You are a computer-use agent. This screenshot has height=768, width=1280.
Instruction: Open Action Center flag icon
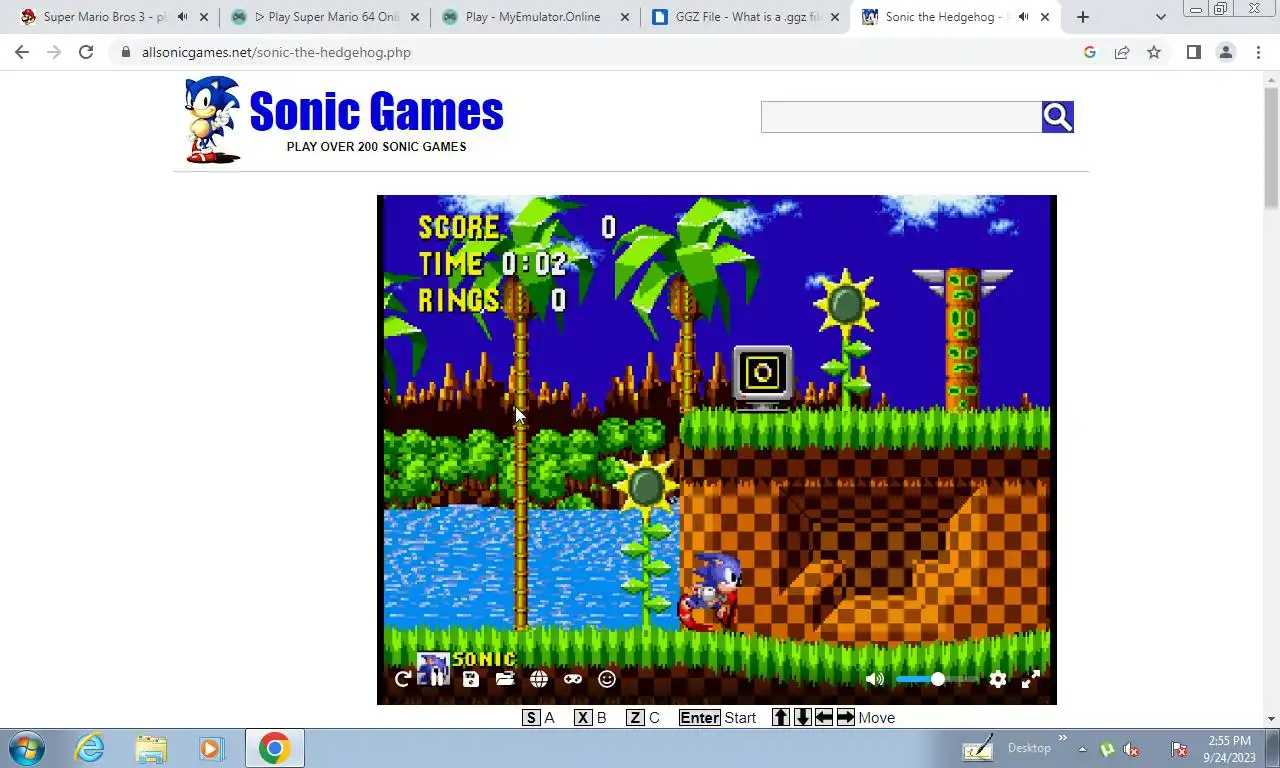[x=1179, y=749]
